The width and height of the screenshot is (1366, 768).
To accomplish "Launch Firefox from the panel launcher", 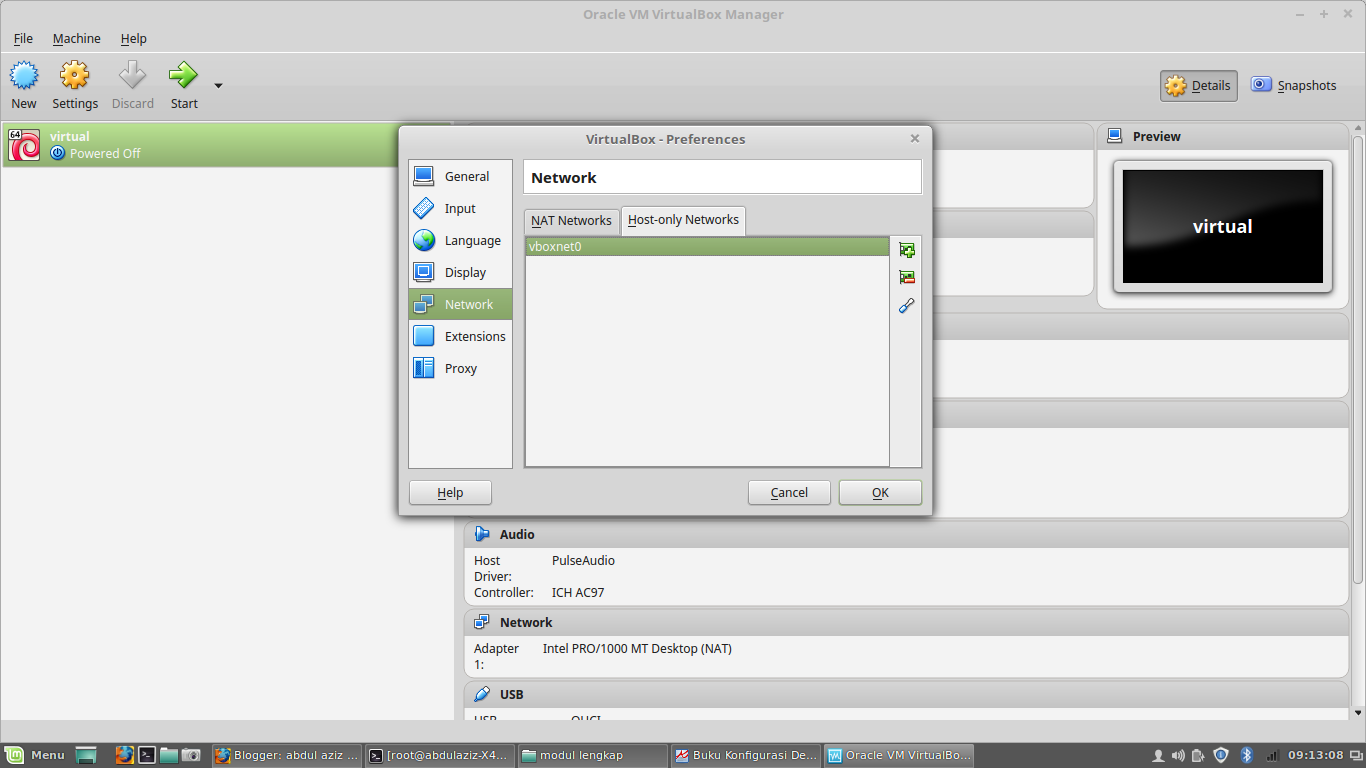I will pos(124,755).
